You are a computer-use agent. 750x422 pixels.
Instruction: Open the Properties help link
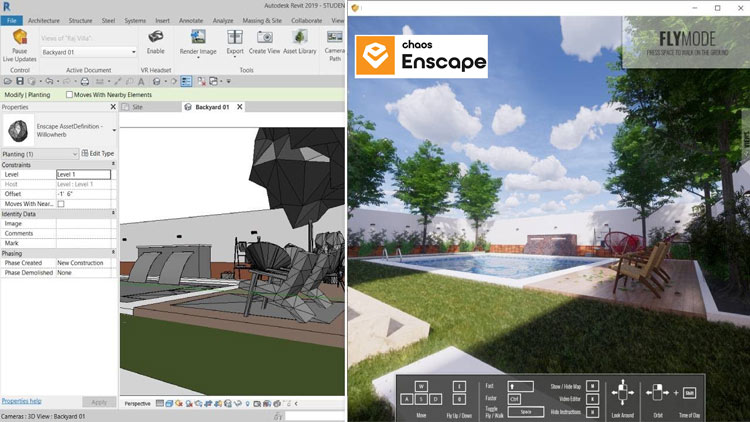click(21, 401)
